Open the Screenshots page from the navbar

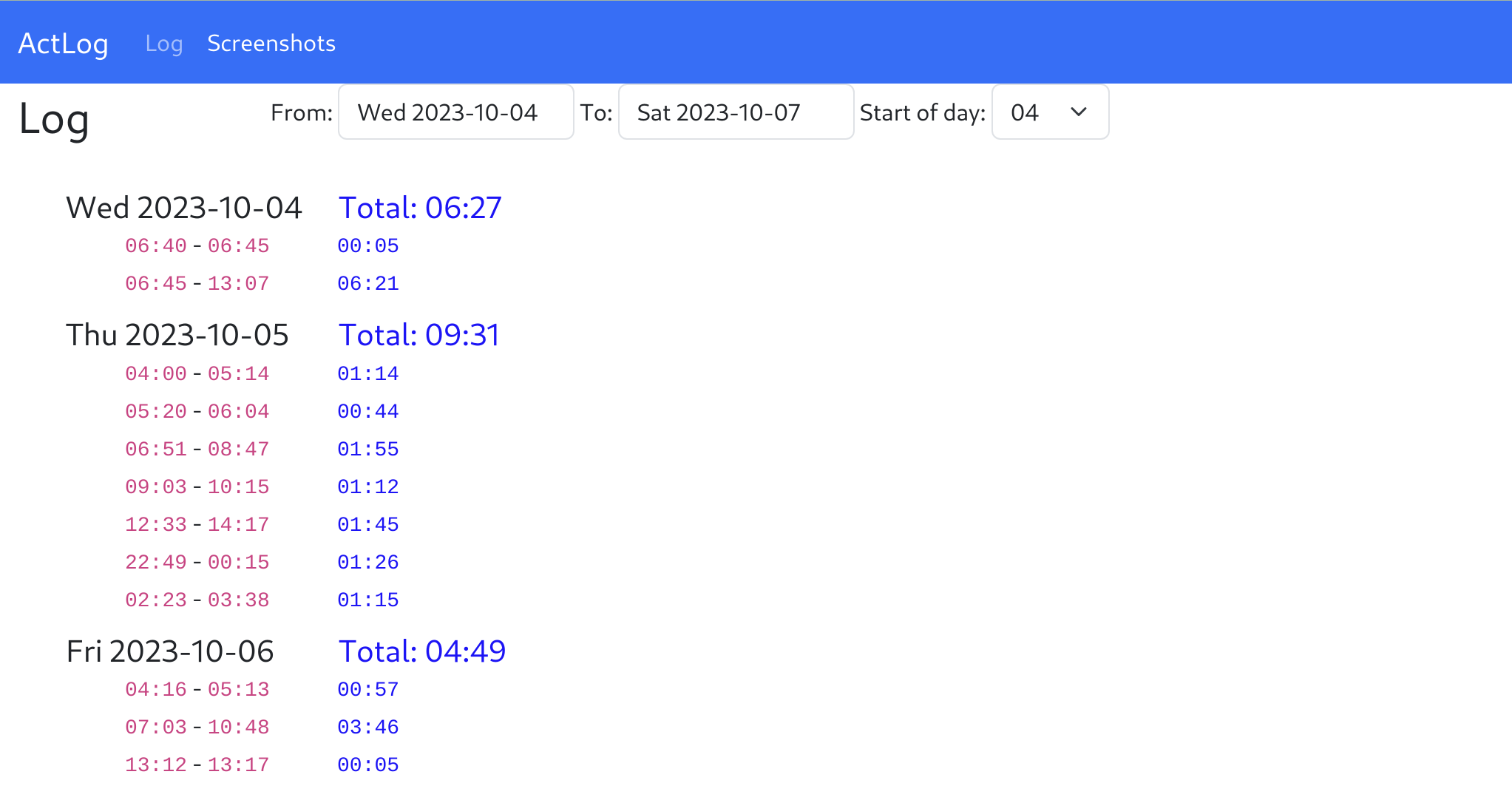tap(271, 43)
